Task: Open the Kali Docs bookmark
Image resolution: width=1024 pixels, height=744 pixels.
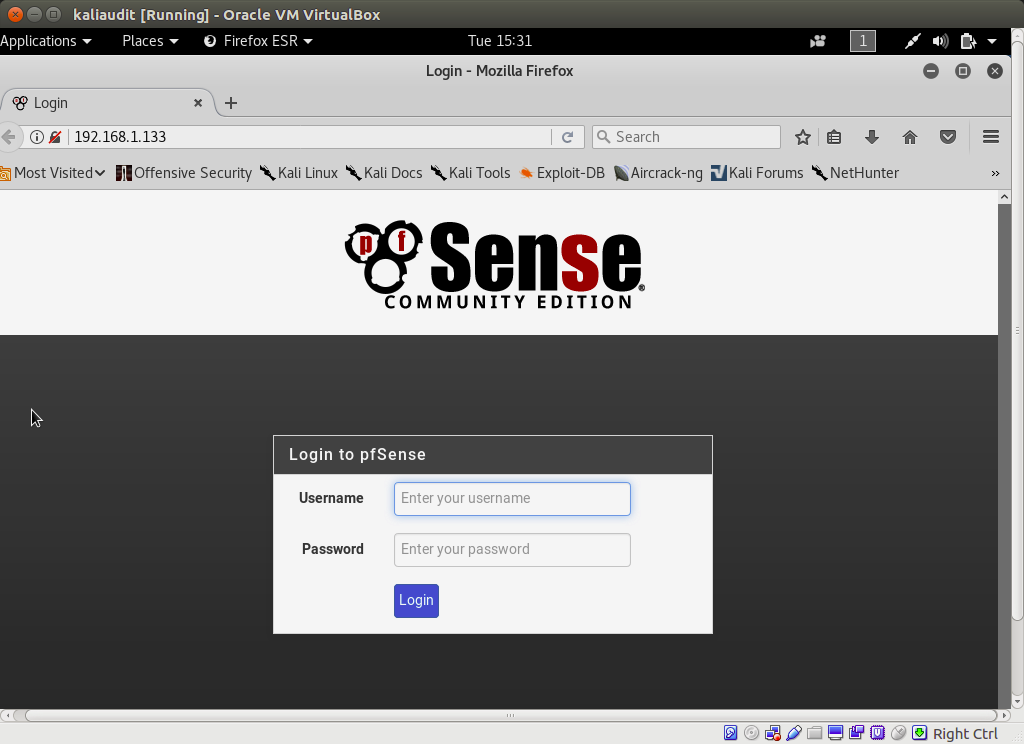Action: pos(384,173)
